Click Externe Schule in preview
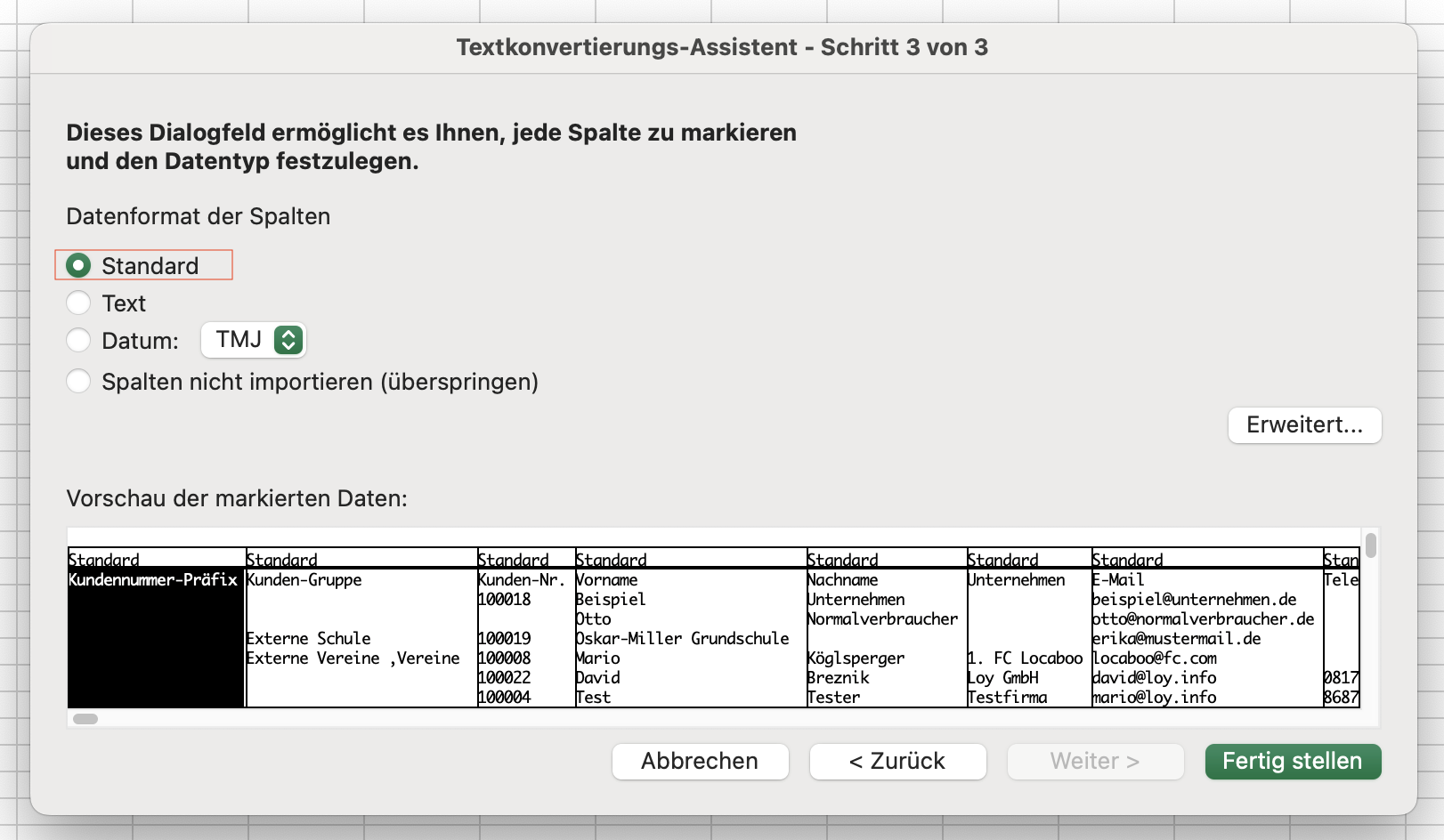Image resolution: width=1444 pixels, height=840 pixels. pos(309,639)
